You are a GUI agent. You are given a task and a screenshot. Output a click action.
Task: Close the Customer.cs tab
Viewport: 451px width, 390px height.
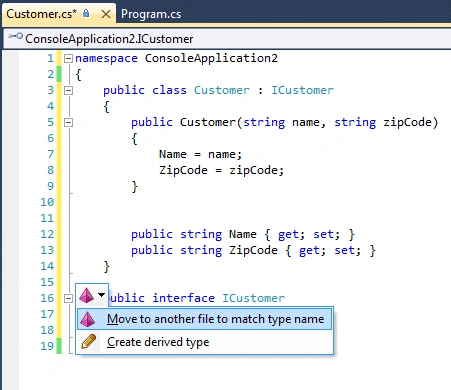tap(106, 14)
